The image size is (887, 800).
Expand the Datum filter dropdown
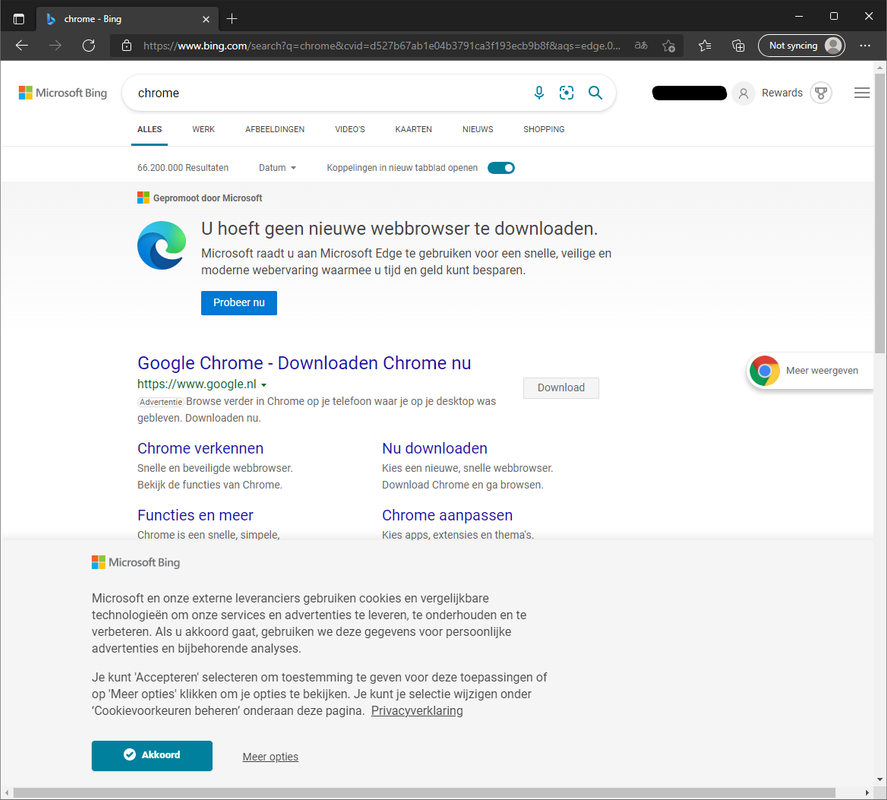pyautogui.click(x=277, y=168)
